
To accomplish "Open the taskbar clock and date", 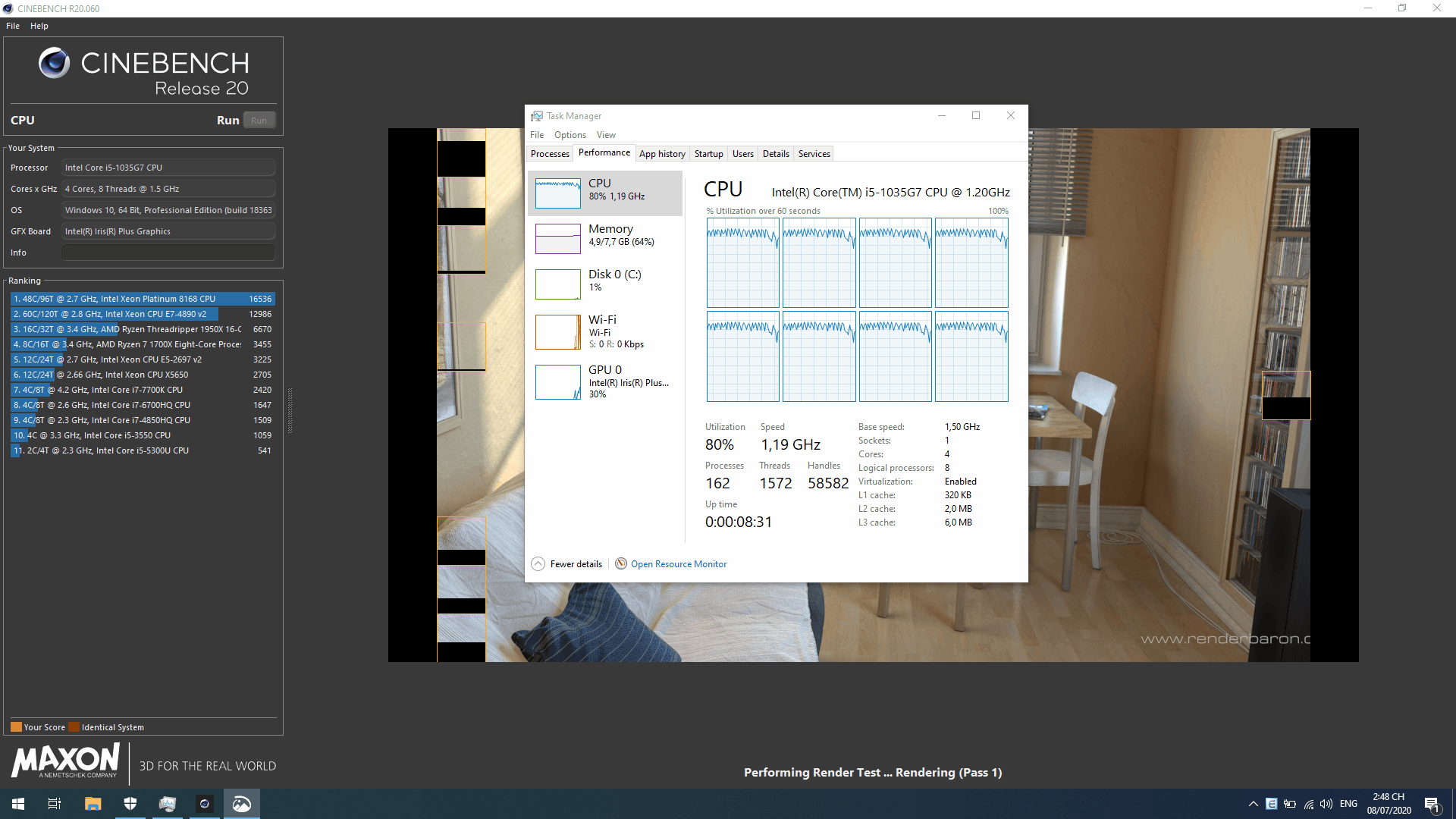I will (x=1389, y=804).
